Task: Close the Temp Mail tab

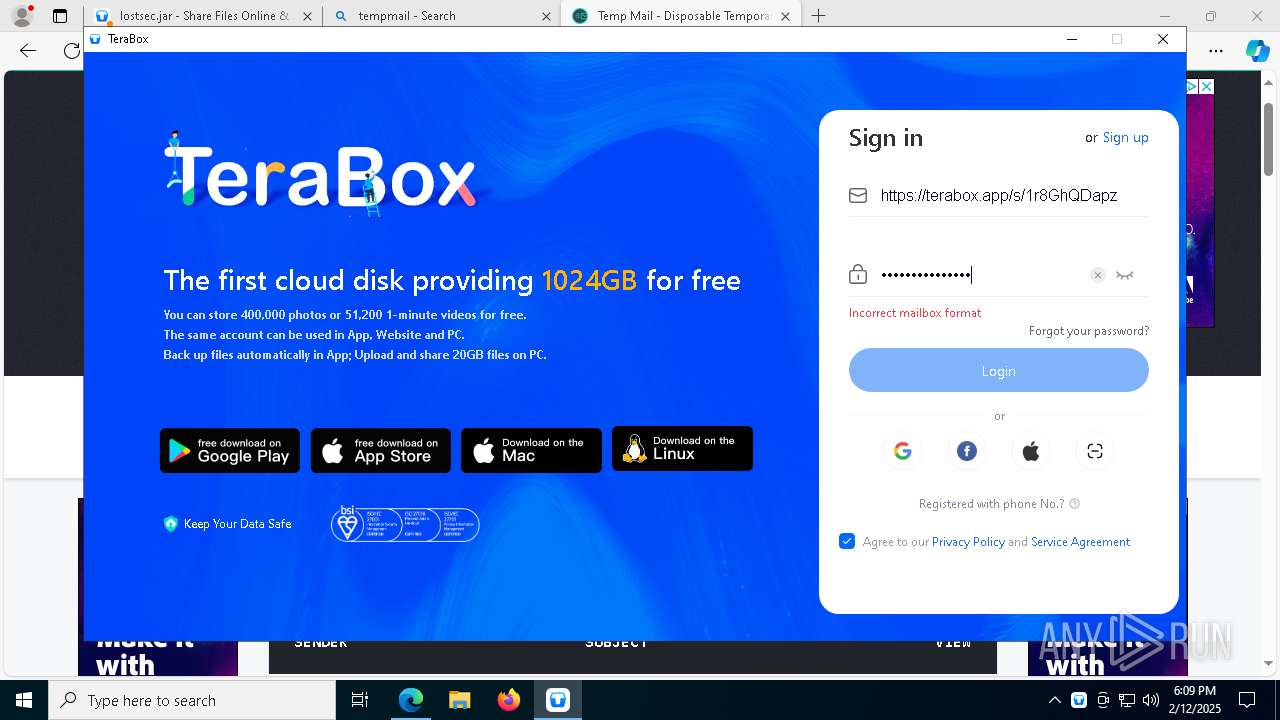Action: pyautogui.click(x=785, y=16)
